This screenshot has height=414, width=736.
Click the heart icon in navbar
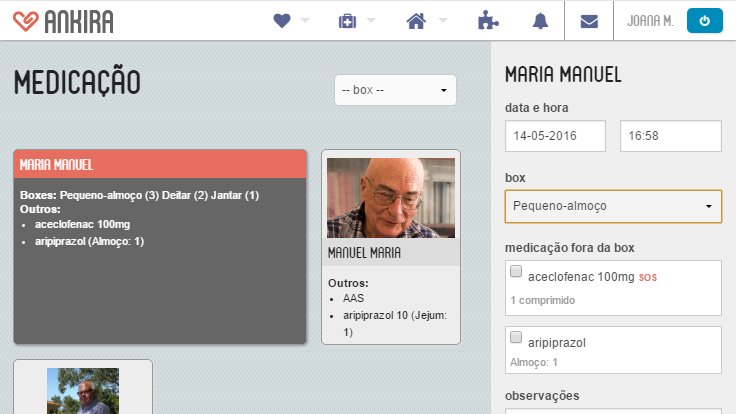[281, 21]
